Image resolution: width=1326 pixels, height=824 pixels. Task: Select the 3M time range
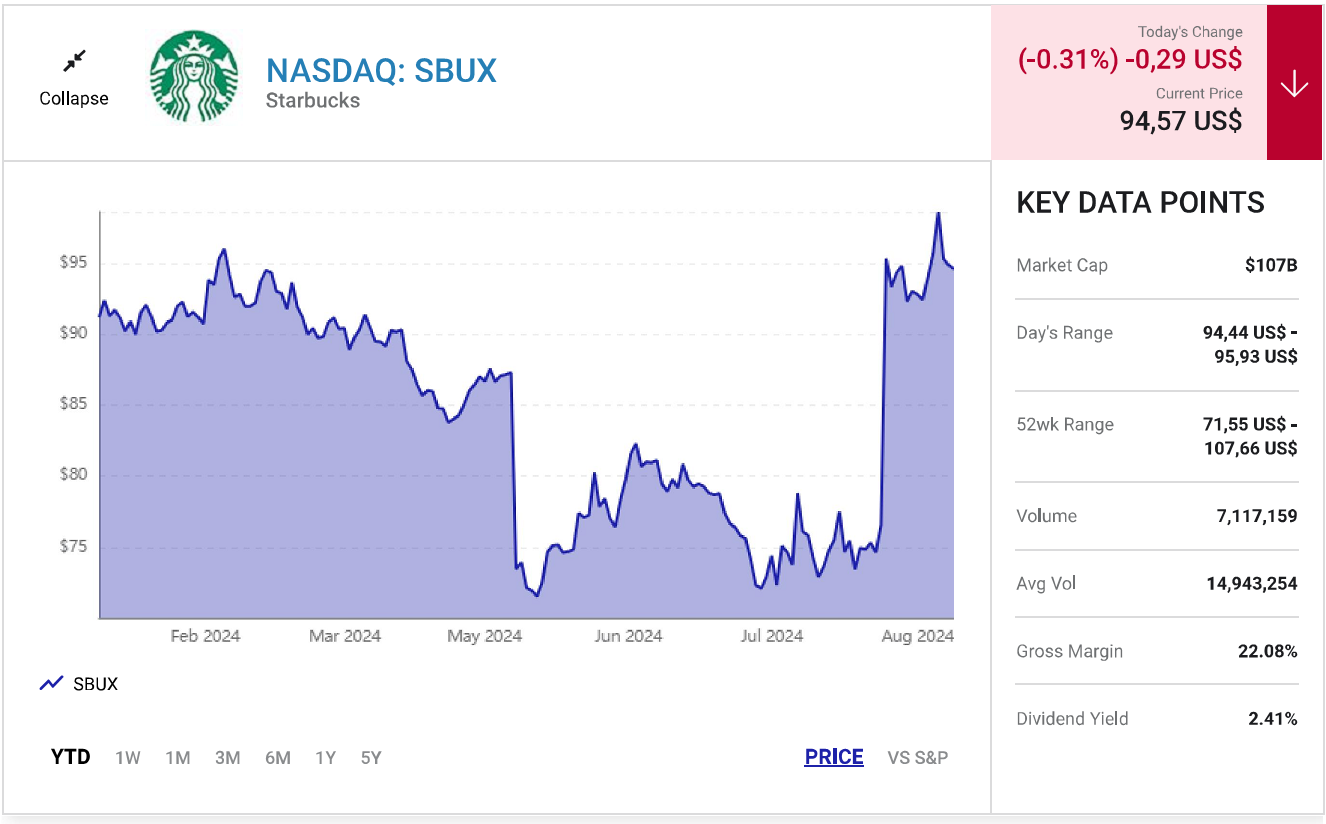[228, 758]
